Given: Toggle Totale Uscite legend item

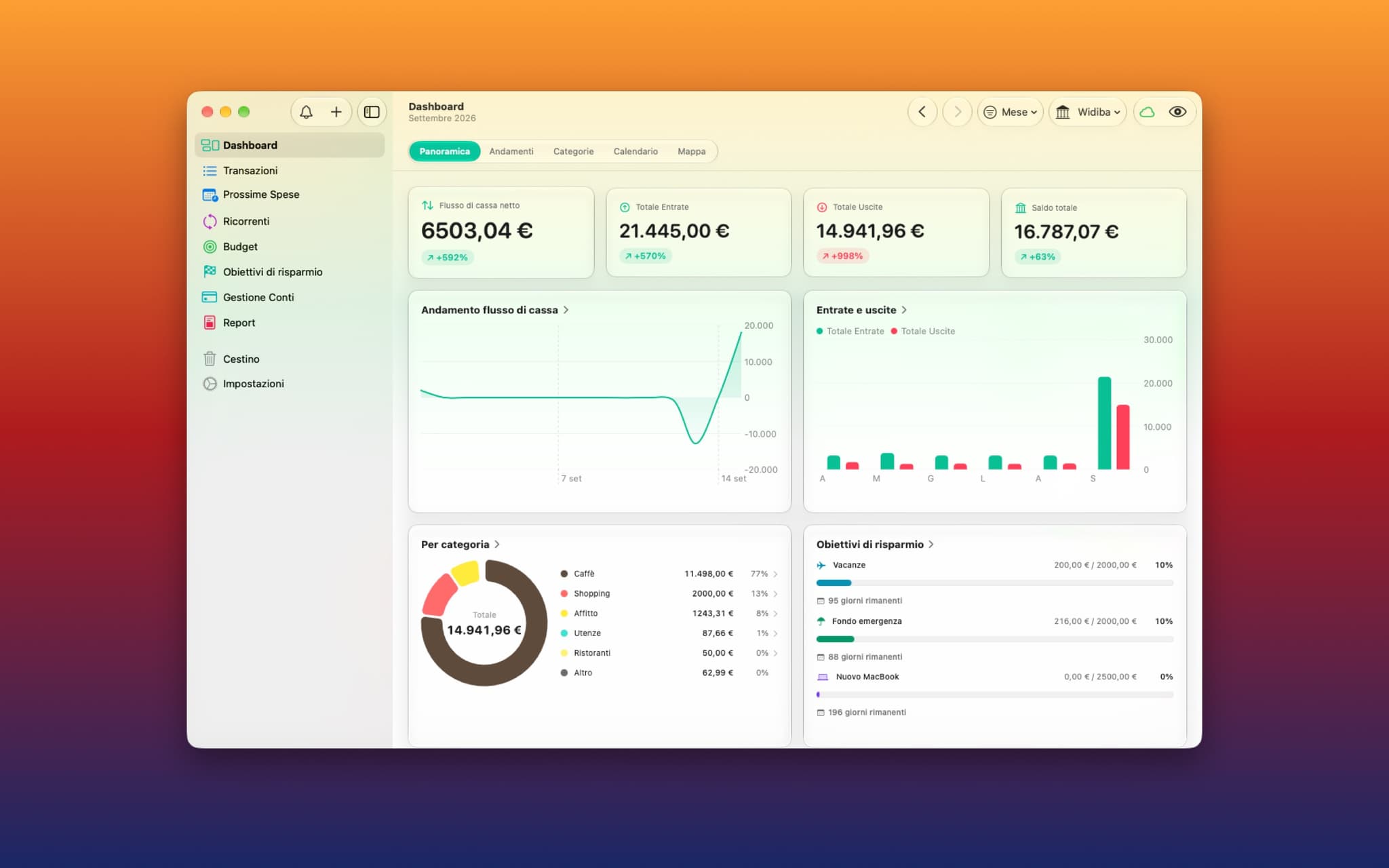Looking at the screenshot, I should [x=923, y=331].
